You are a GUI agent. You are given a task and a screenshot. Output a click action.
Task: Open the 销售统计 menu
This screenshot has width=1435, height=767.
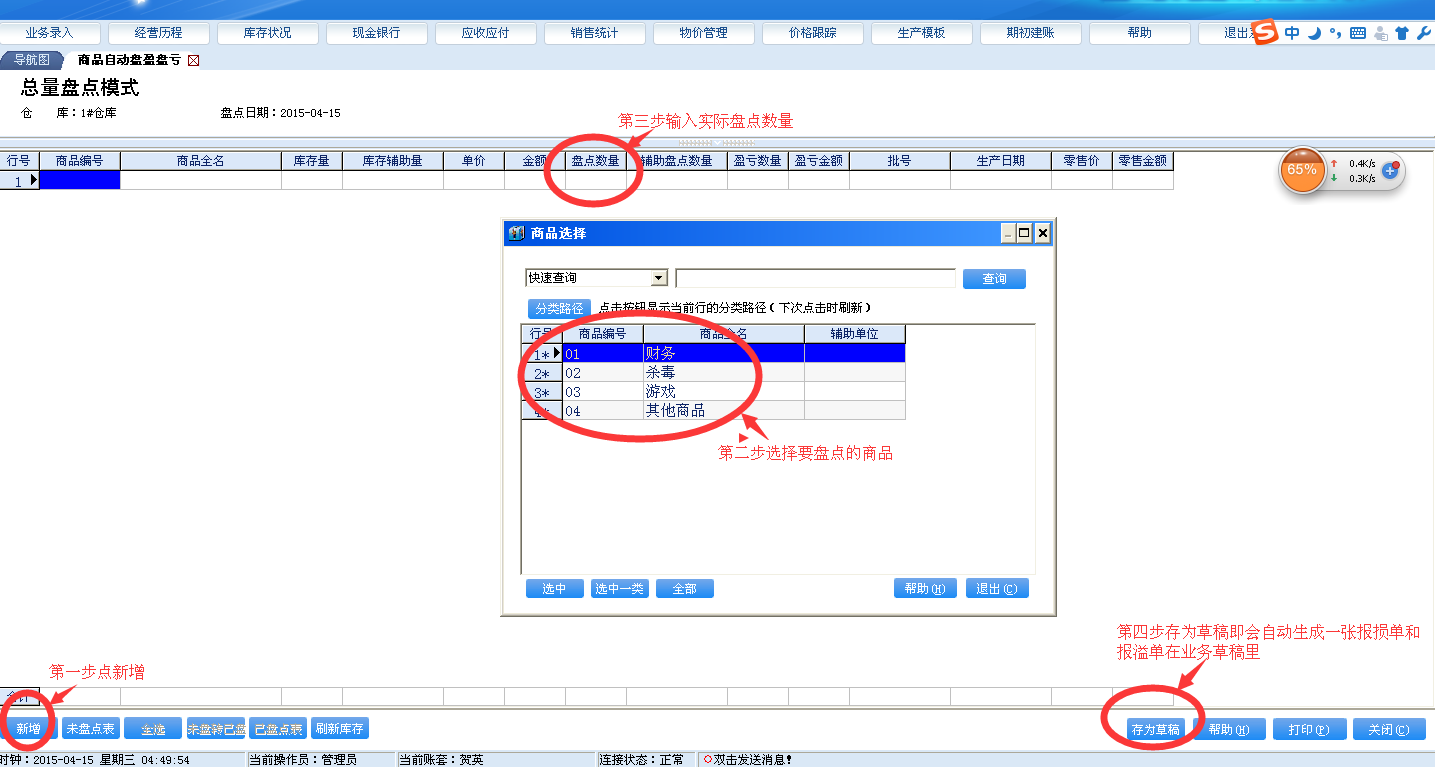click(x=594, y=33)
